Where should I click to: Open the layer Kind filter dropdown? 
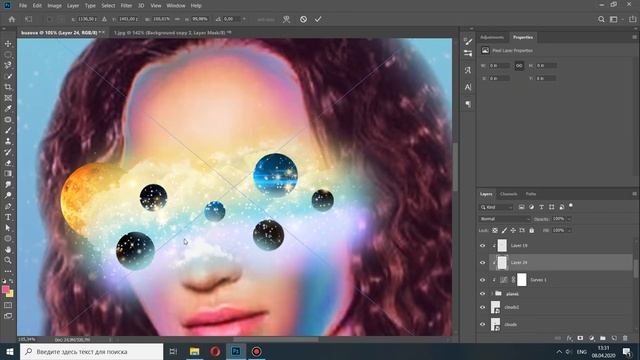pyautogui.click(x=496, y=207)
